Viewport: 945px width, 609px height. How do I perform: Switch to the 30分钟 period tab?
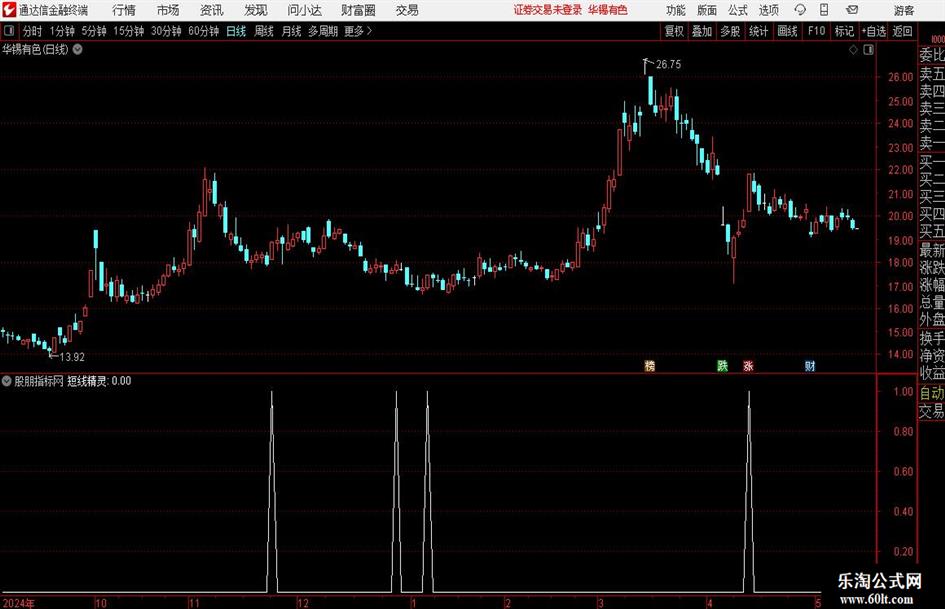click(166, 31)
